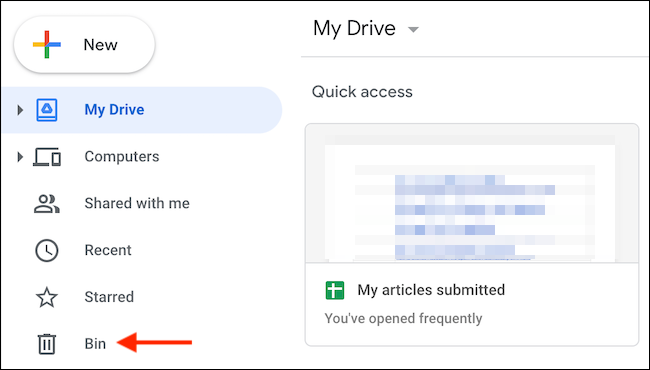Open the My articles submitted spreadsheet preview
Viewport: 650px width, 370px height.
pos(472,193)
